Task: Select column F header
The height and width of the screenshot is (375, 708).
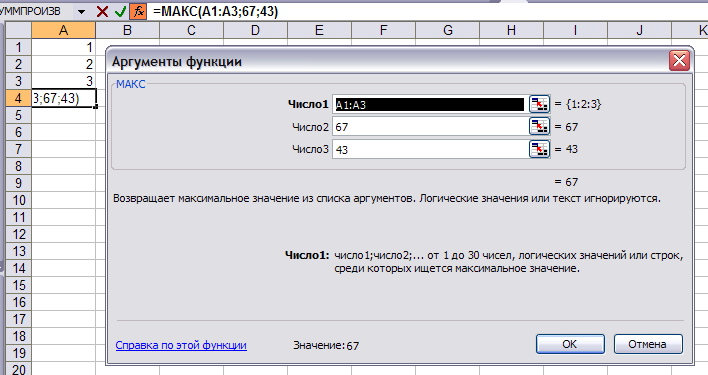Action: click(x=383, y=30)
